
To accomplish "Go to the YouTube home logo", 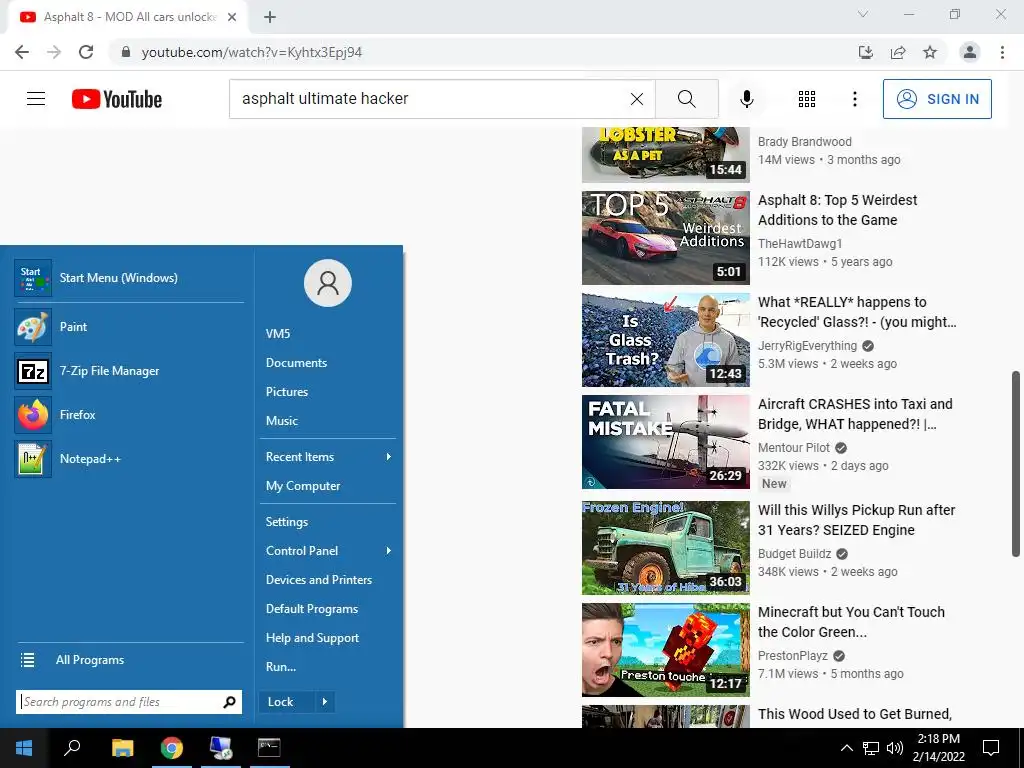I will click(117, 99).
